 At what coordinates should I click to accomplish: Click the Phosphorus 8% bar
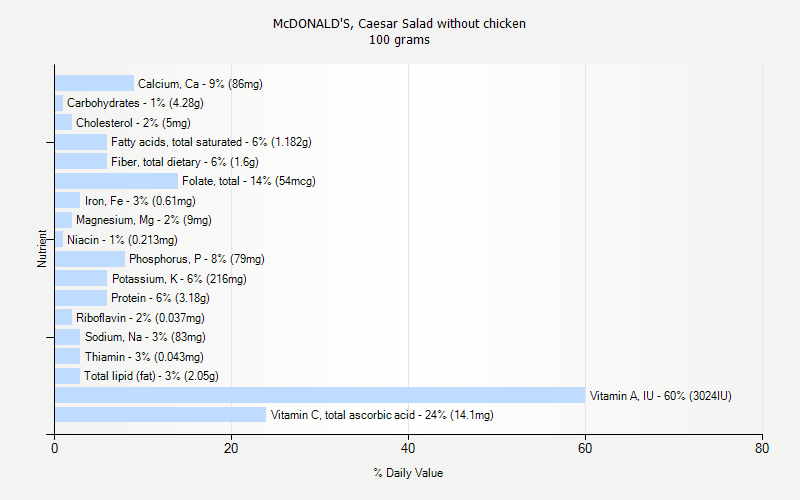(90, 259)
